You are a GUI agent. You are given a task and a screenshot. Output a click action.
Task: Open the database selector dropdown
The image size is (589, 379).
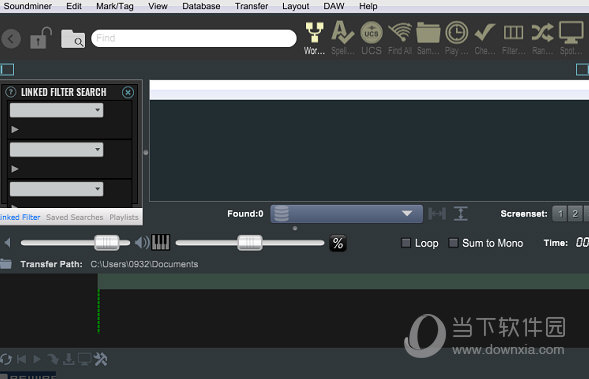[x=346, y=214]
